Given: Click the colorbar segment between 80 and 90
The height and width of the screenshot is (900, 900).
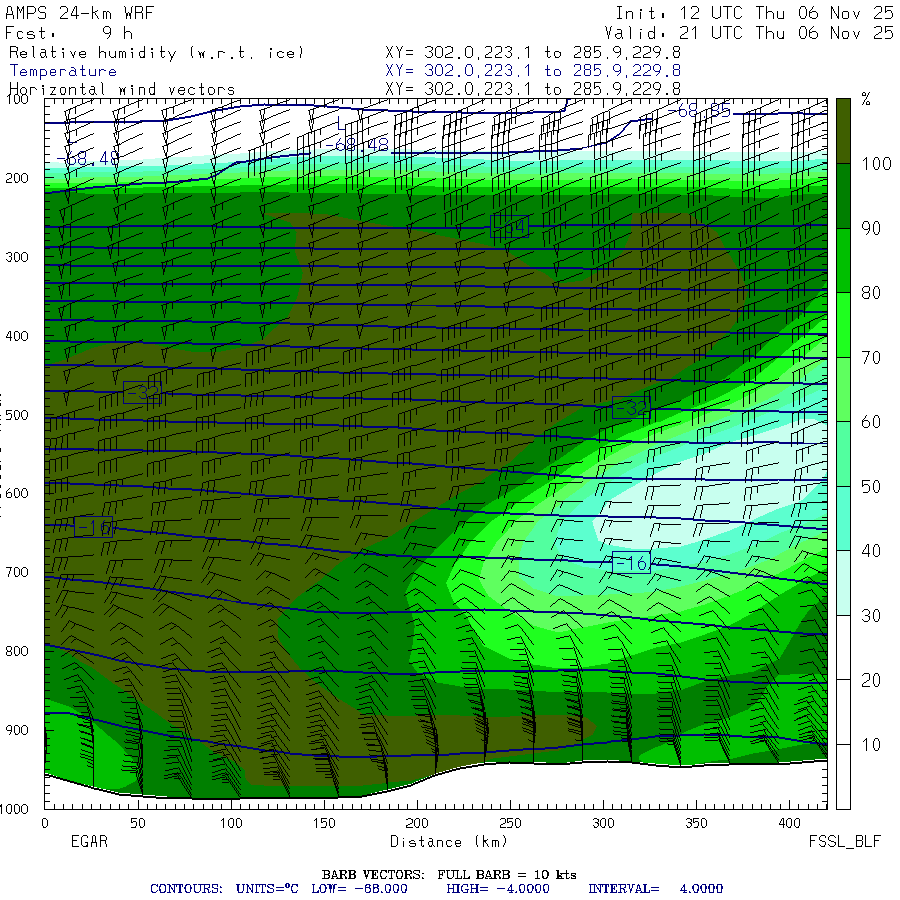Looking at the screenshot, I should coord(843,261).
